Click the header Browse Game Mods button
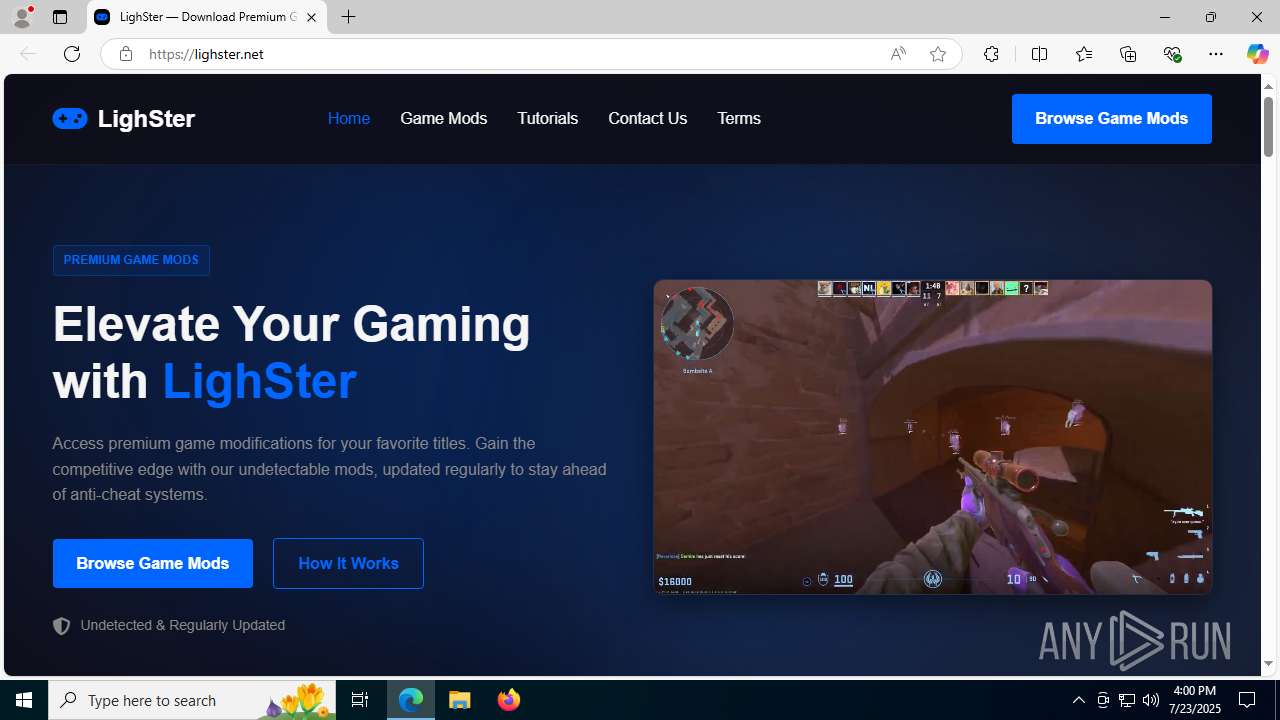Image resolution: width=1280 pixels, height=720 pixels. point(1111,119)
